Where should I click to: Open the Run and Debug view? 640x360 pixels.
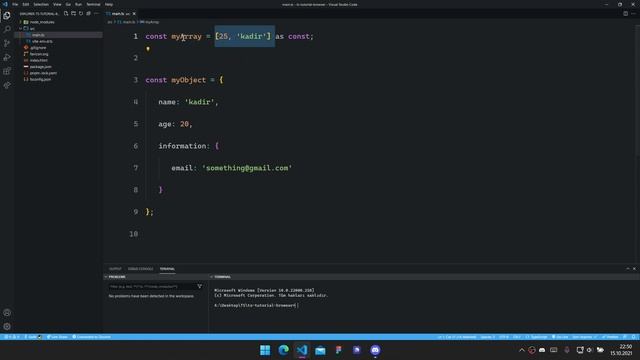tap(7, 57)
